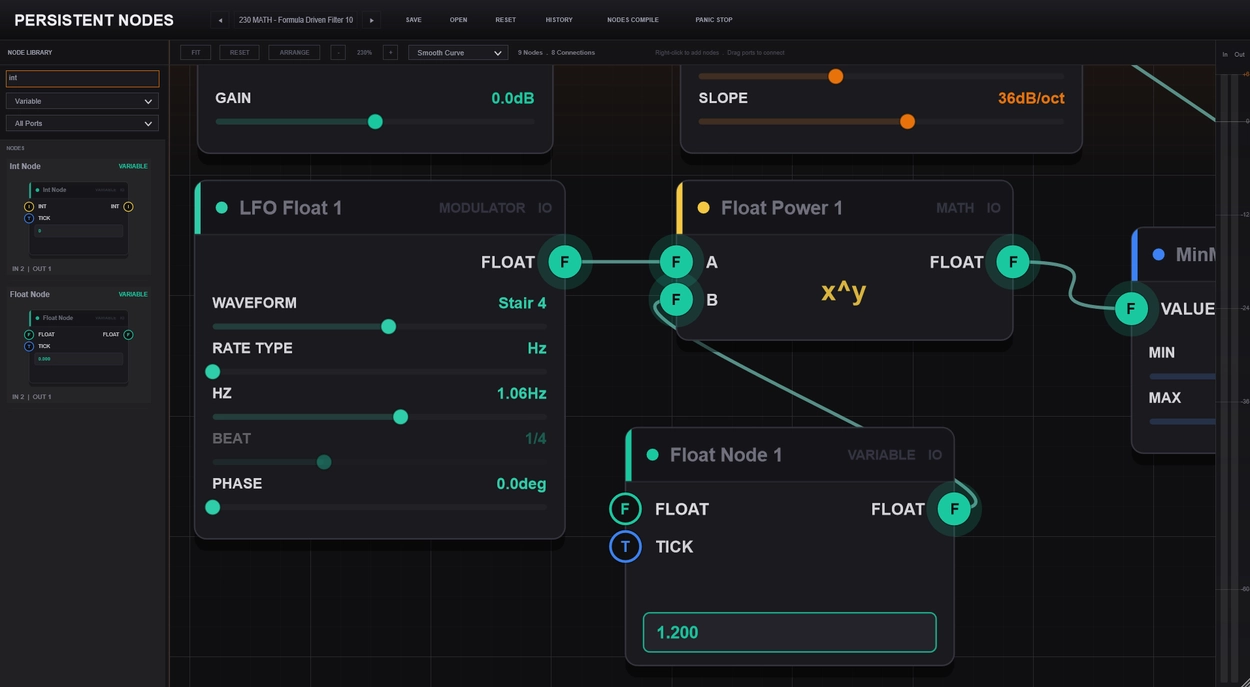
Task: Click Float Node 1 TICK input port
Action: click(x=625, y=546)
